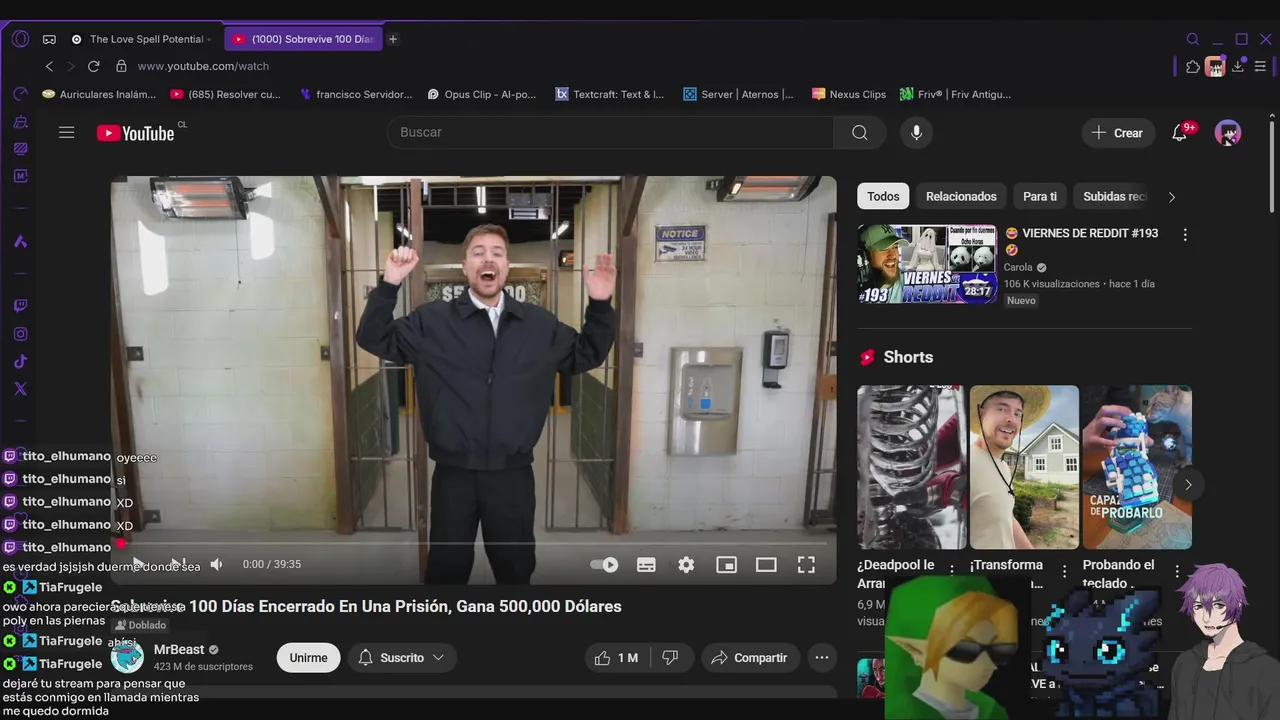Click the Compartir share button
This screenshot has width=1280, height=720.
(x=749, y=658)
